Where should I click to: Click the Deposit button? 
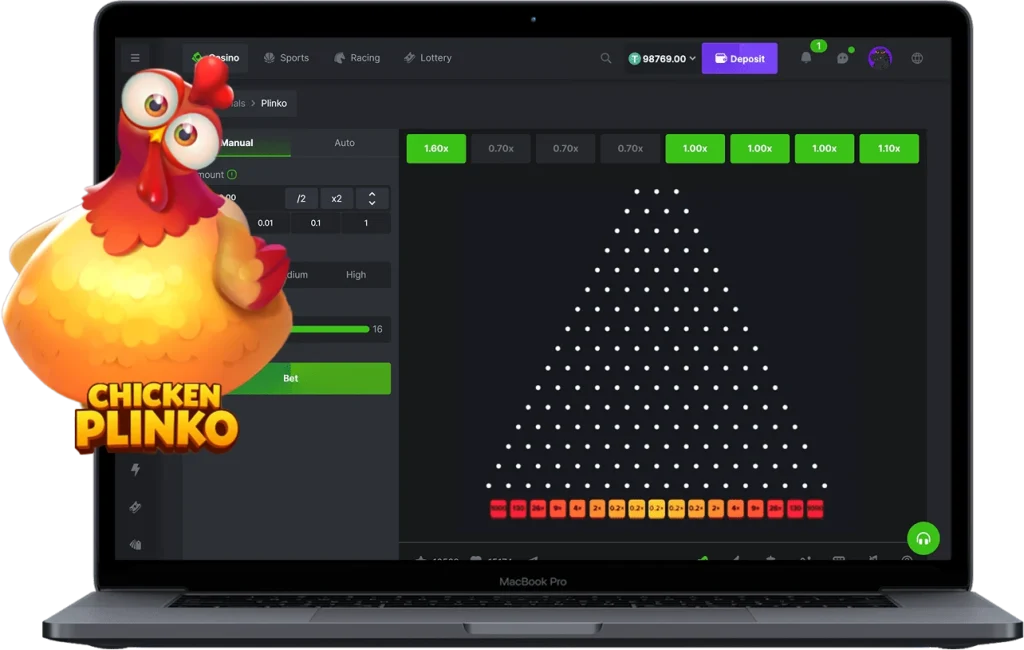[x=739, y=58]
